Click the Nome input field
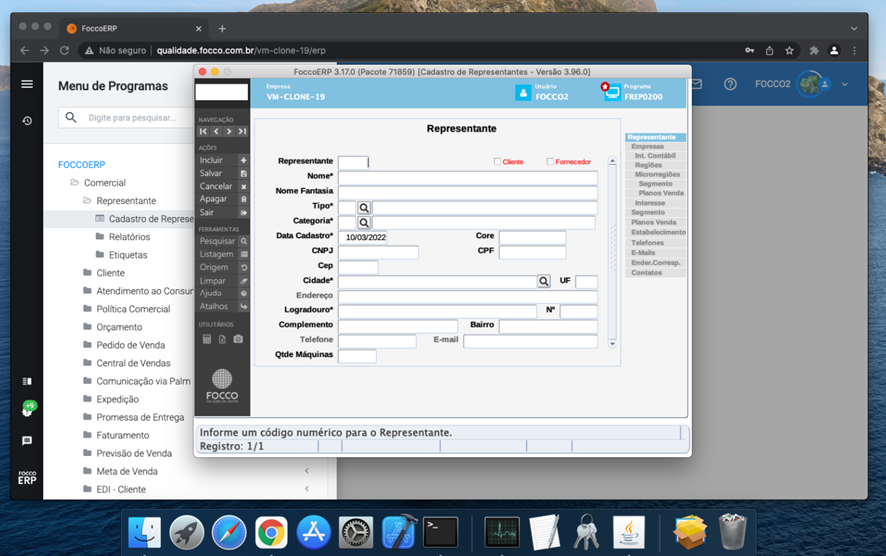Image resolution: width=886 pixels, height=556 pixels. [468, 178]
